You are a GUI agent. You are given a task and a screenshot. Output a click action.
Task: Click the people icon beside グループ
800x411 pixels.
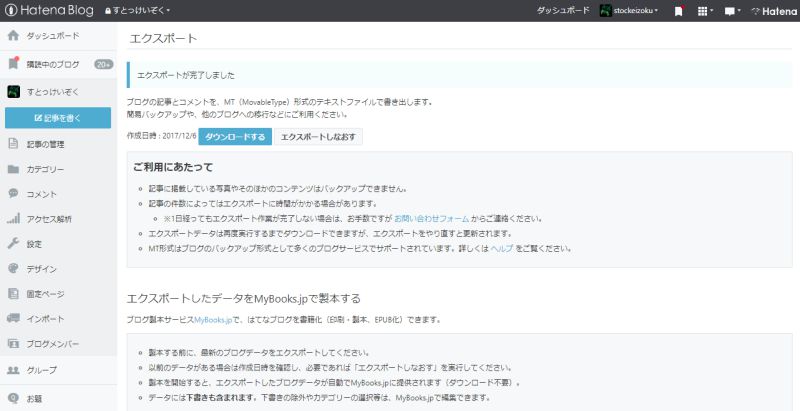pyautogui.click(x=13, y=370)
